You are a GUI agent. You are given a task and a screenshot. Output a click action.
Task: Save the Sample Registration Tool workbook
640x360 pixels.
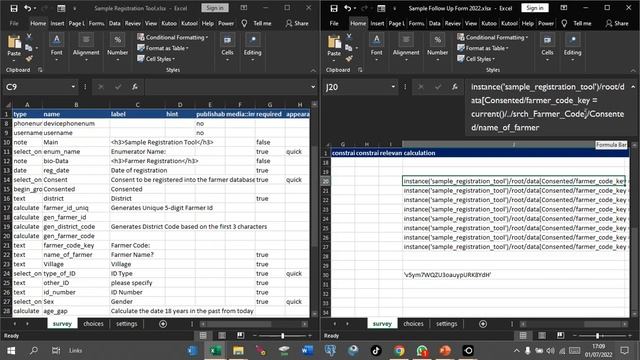[x=13, y=8]
